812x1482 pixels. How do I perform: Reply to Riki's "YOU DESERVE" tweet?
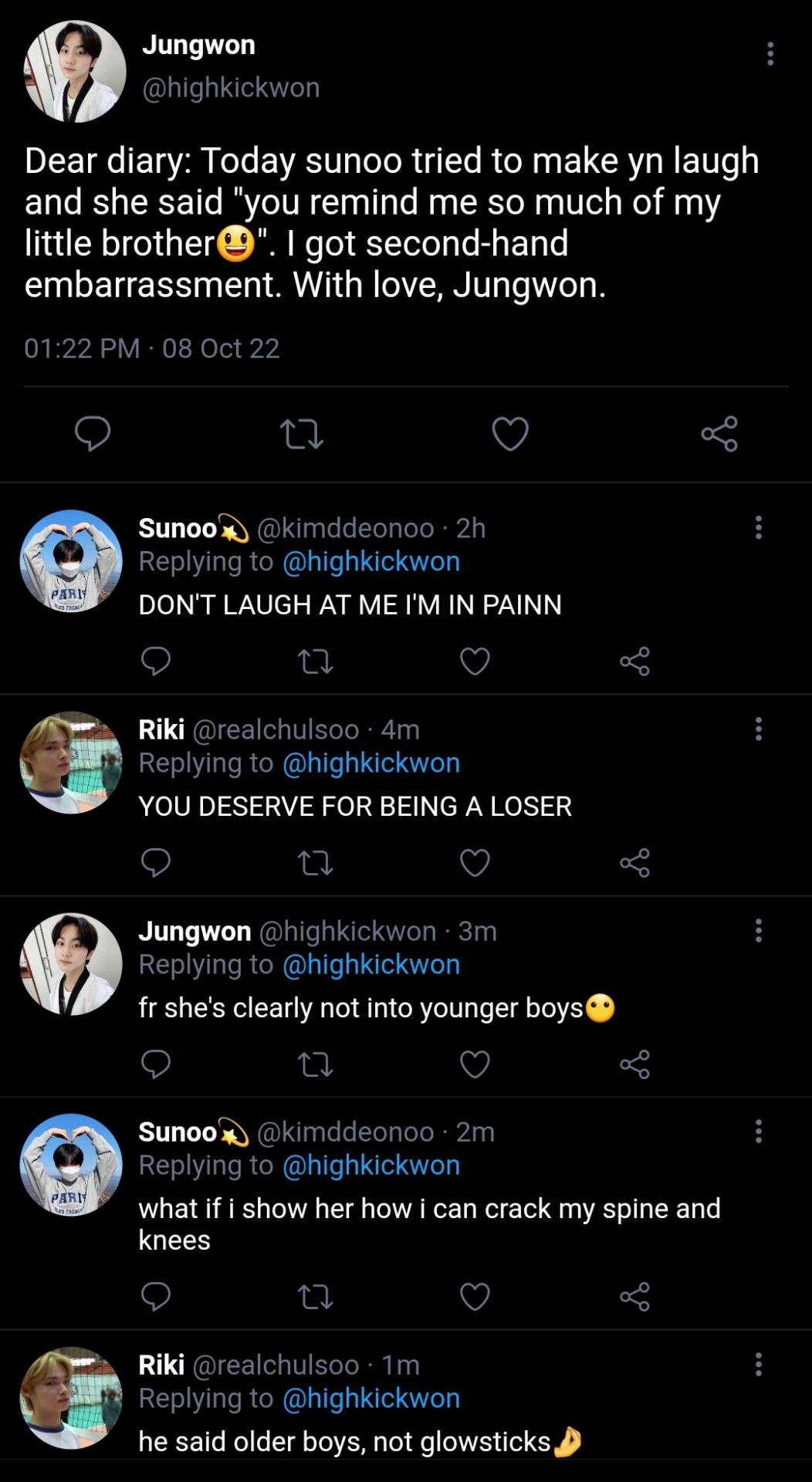click(x=156, y=862)
